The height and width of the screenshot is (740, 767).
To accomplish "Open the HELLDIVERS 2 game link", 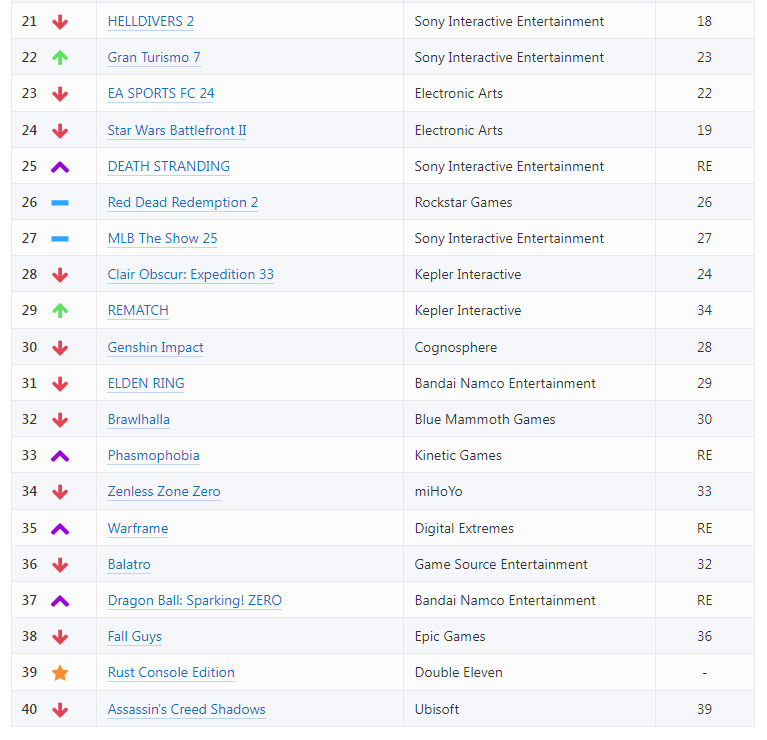I will tap(151, 22).
